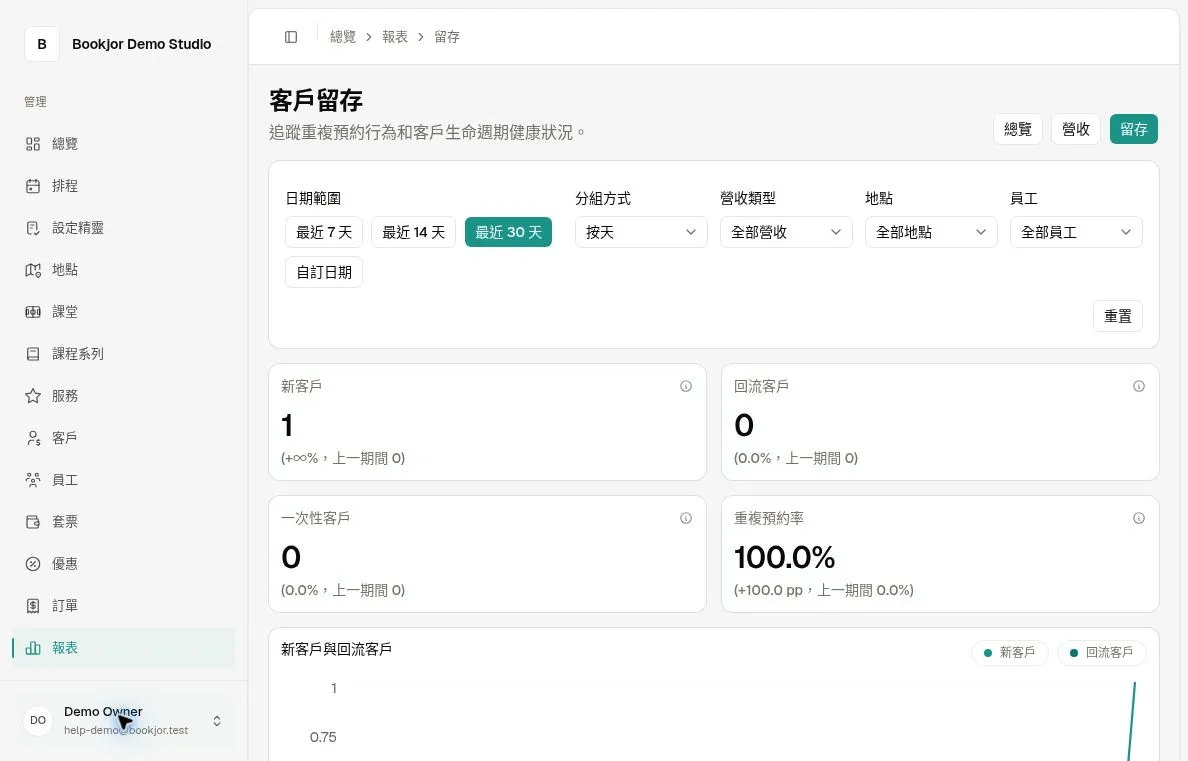Click the Bookjor Demo Studio title
Screen dimensions: 1188x761
[142, 44]
